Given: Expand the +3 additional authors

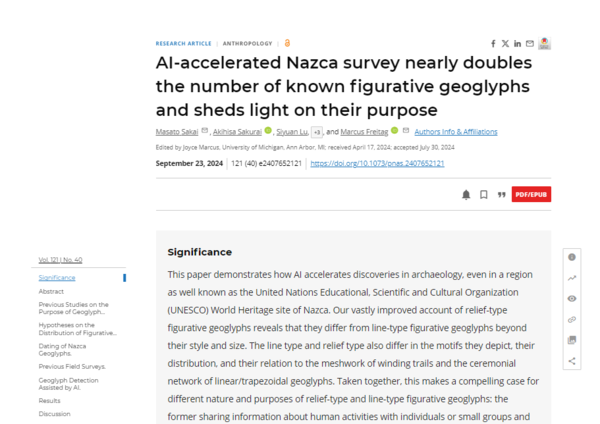Looking at the screenshot, I should tap(316, 132).
